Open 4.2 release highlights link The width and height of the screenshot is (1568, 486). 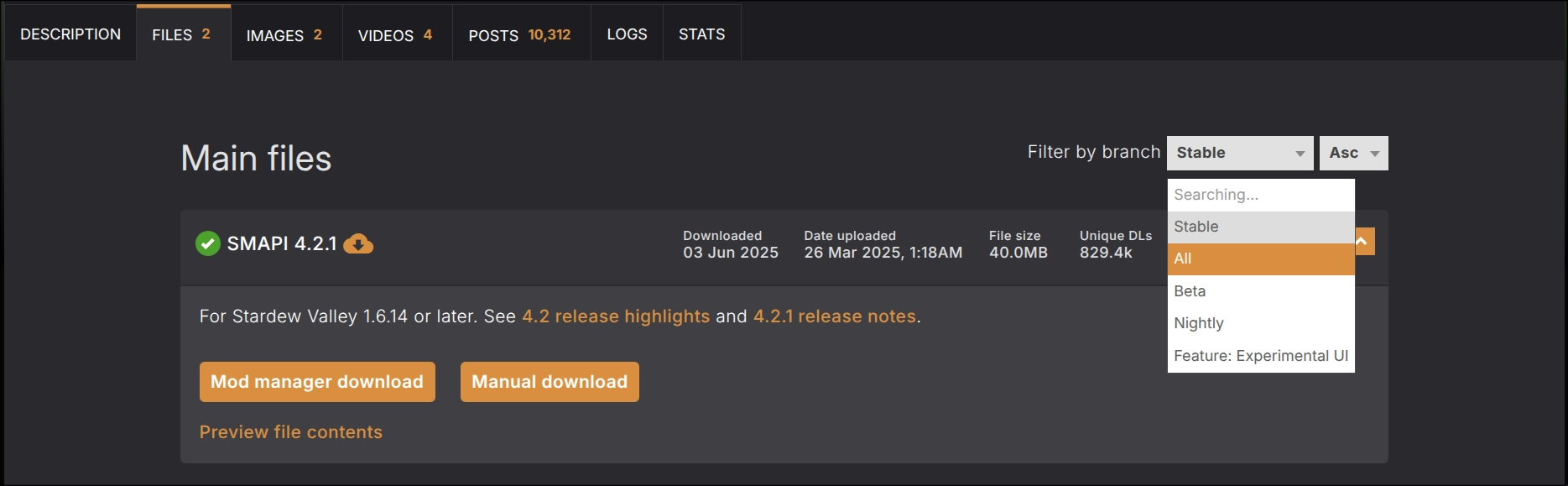(x=616, y=316)
